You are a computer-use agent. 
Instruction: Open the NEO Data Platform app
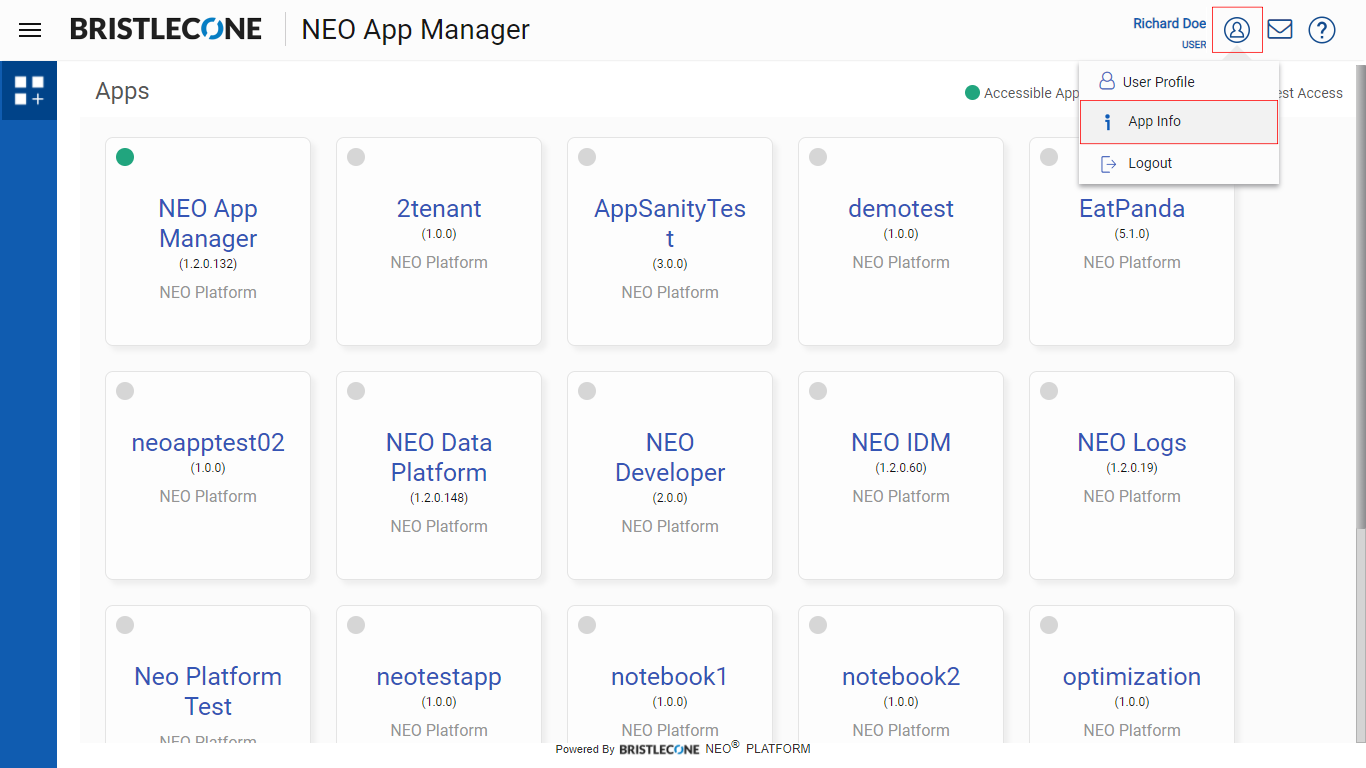coord(439,475)
